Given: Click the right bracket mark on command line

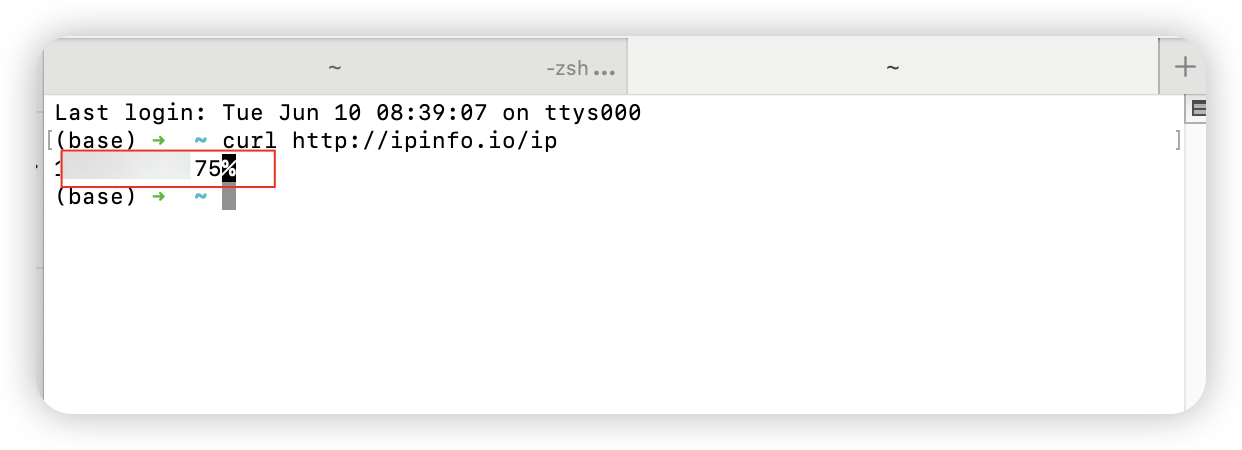Looking at the screenshot, I should coord(1179,141).
